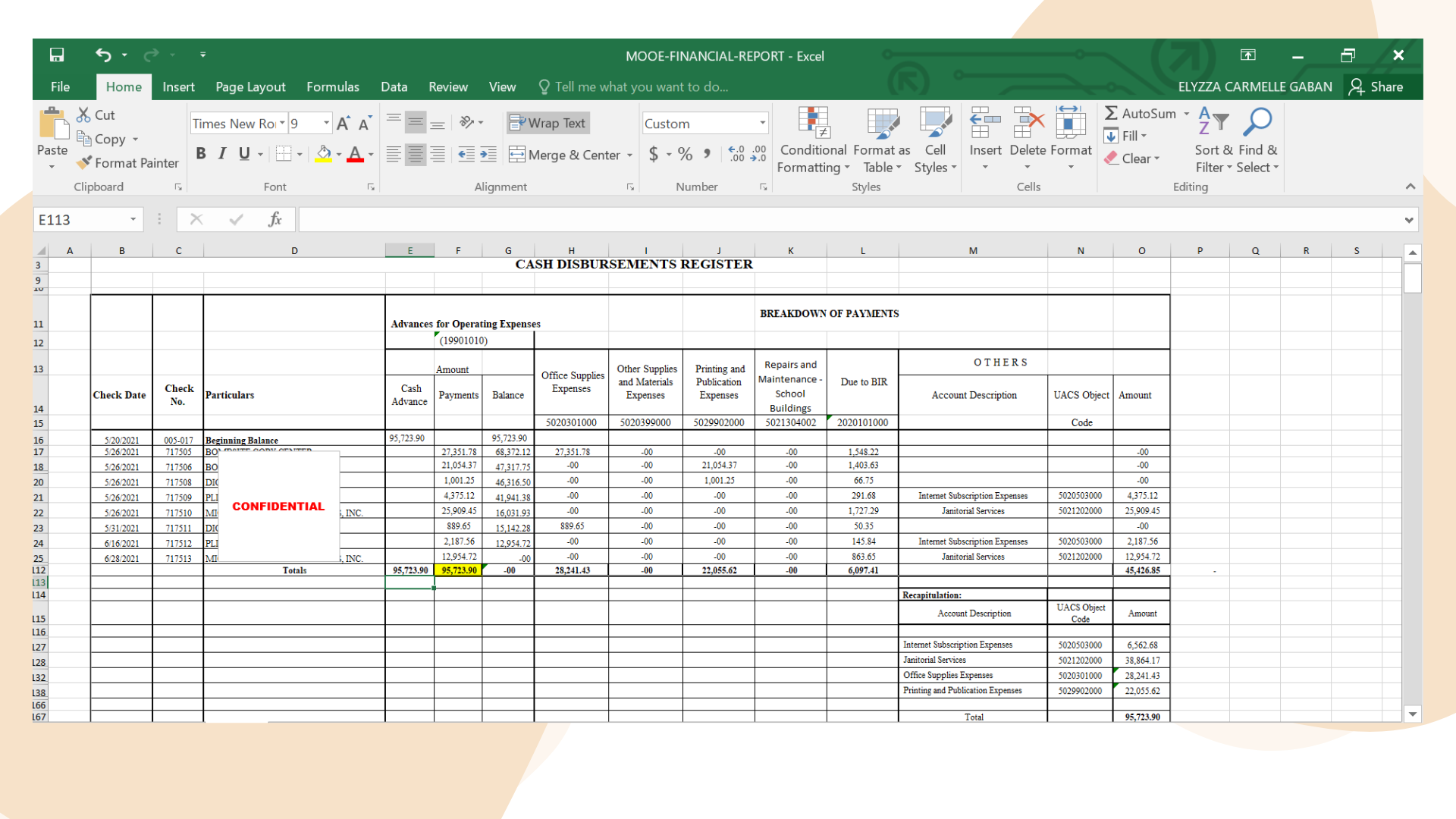The height and width of the screenshot is (819, 1456).
Task: Click the Format Painter brush icon
Action: (84, 162)
